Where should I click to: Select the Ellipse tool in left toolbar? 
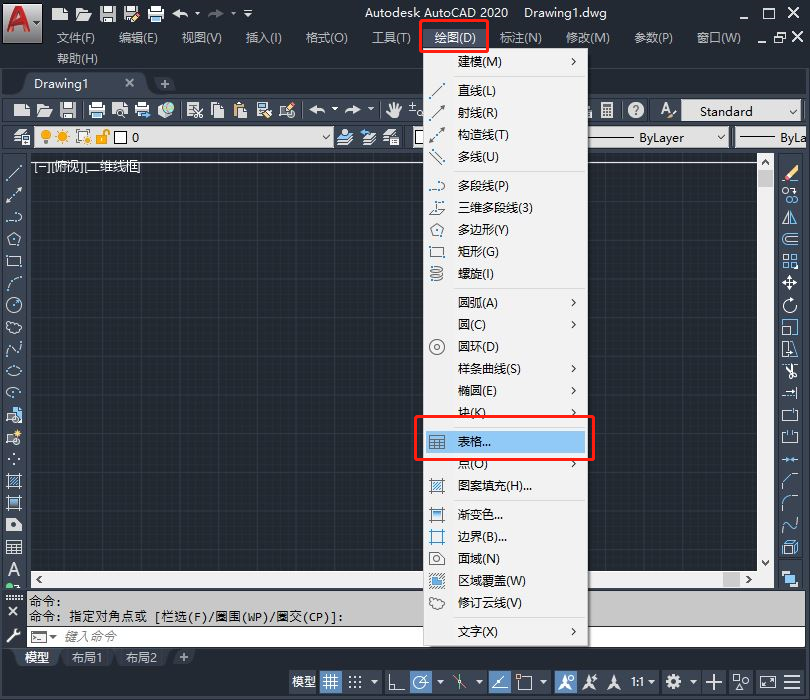[13, 371]
